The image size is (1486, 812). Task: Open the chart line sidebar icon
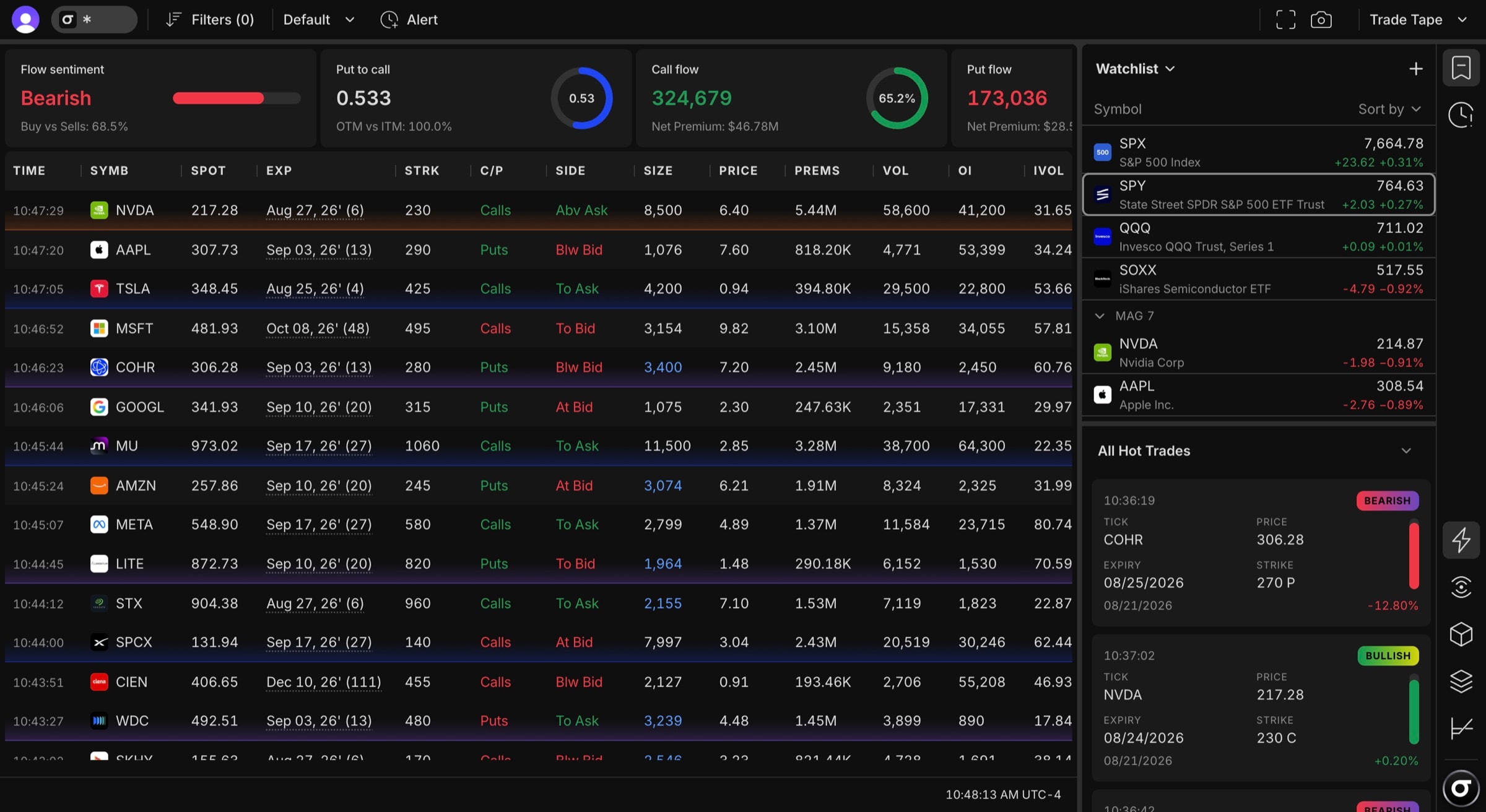[1461, 728]
